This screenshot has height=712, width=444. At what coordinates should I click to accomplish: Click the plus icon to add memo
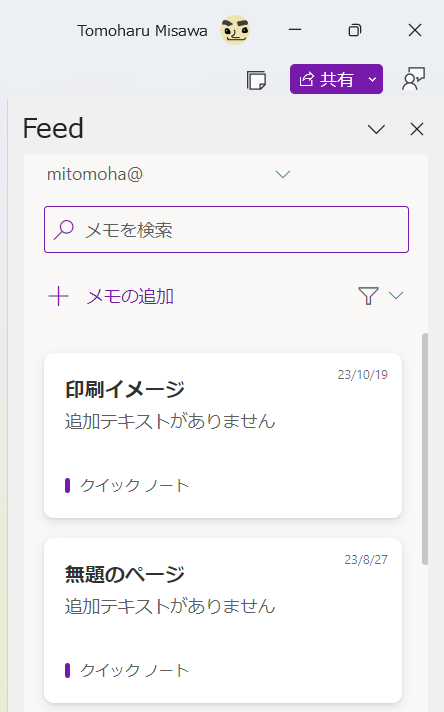click(x=59, y=297)
